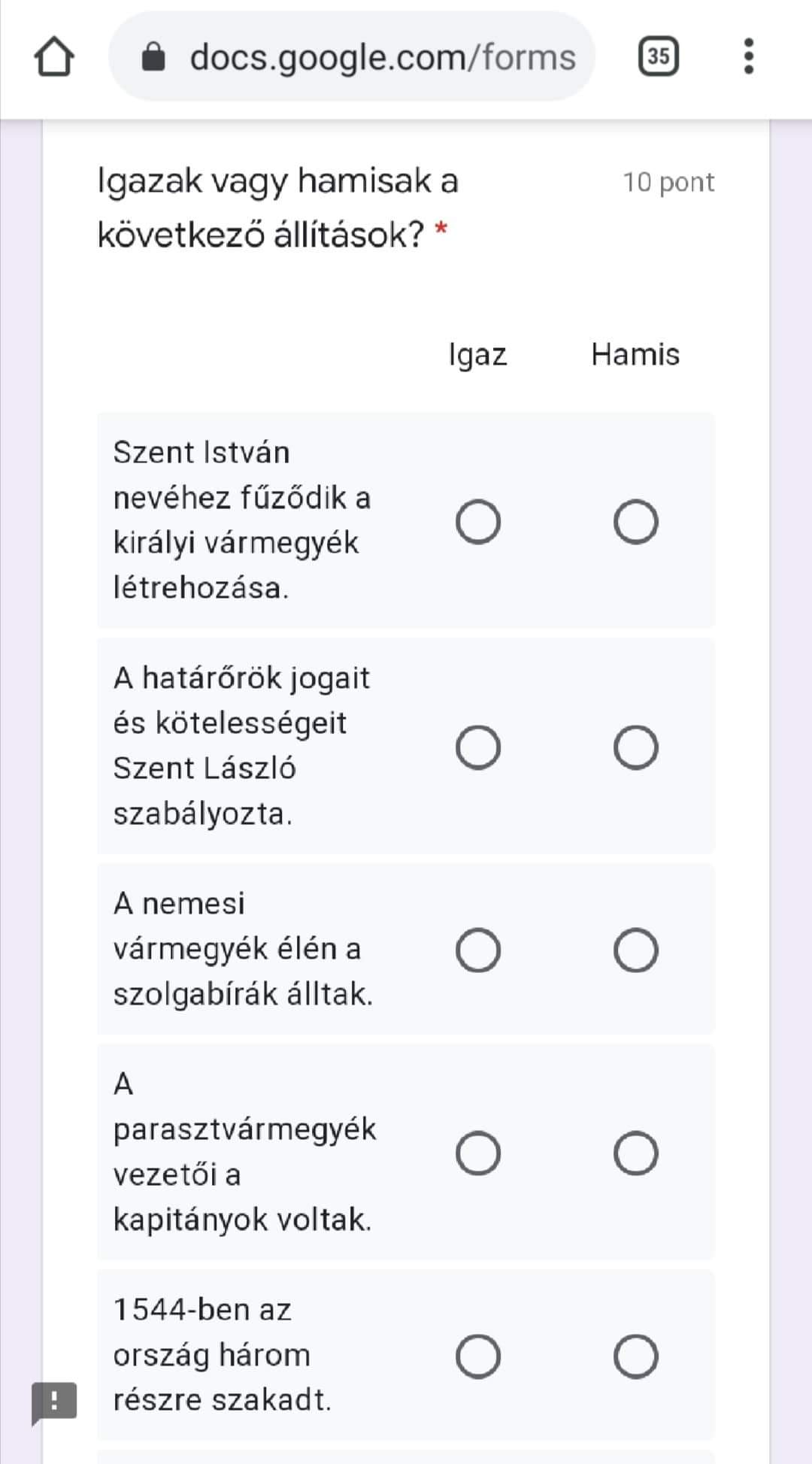Set 1544-ben három részre statement to Hamis
The image size is (812, 1464).
point(635,1356)
